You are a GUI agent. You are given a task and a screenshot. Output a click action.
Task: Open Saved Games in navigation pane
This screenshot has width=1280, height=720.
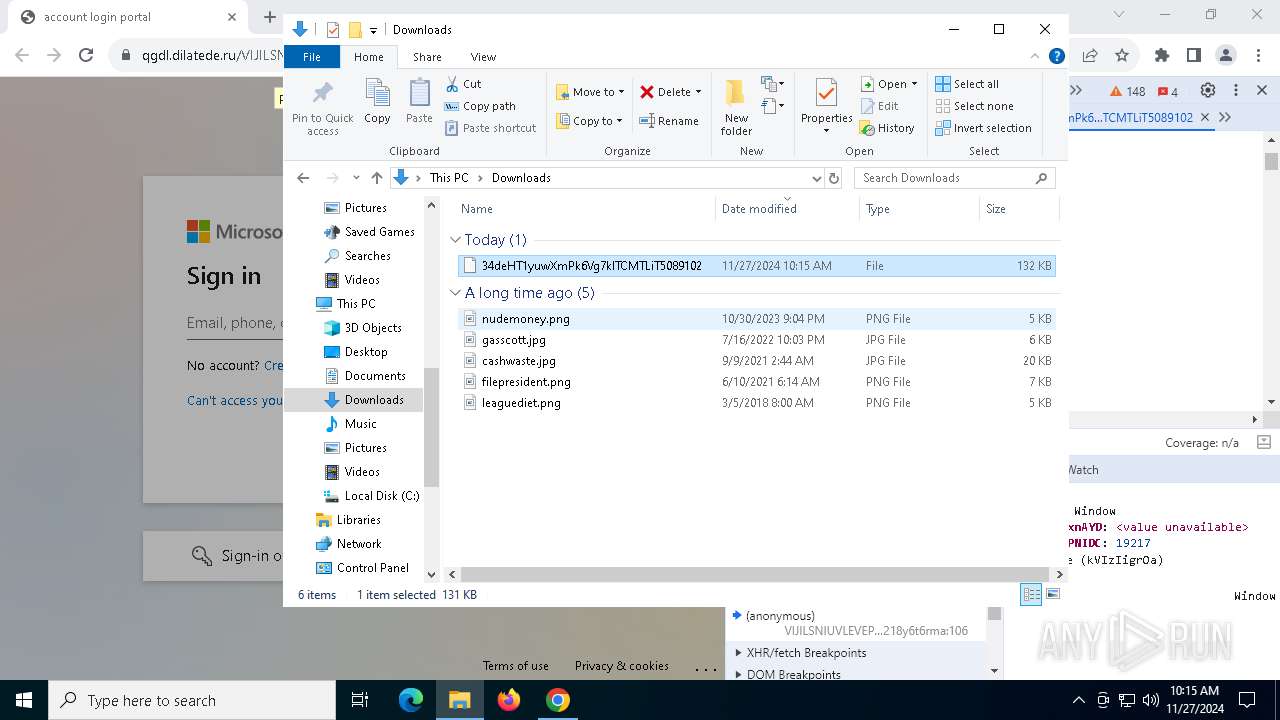click(369, 232)
